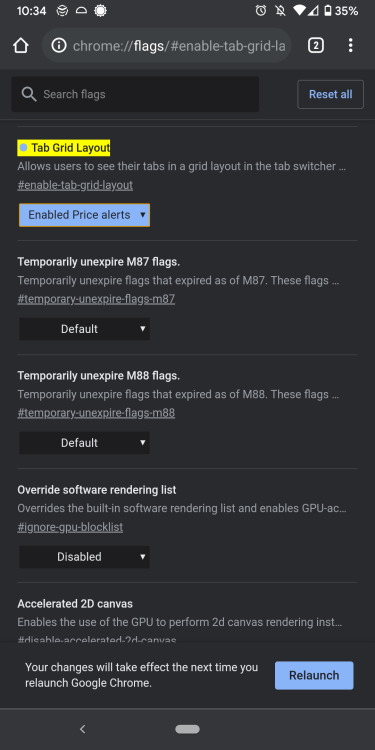Expand the M87 flags Default dropdown
Image resolution: width=375 pixels, height=750 pixels.
(84, 329)
